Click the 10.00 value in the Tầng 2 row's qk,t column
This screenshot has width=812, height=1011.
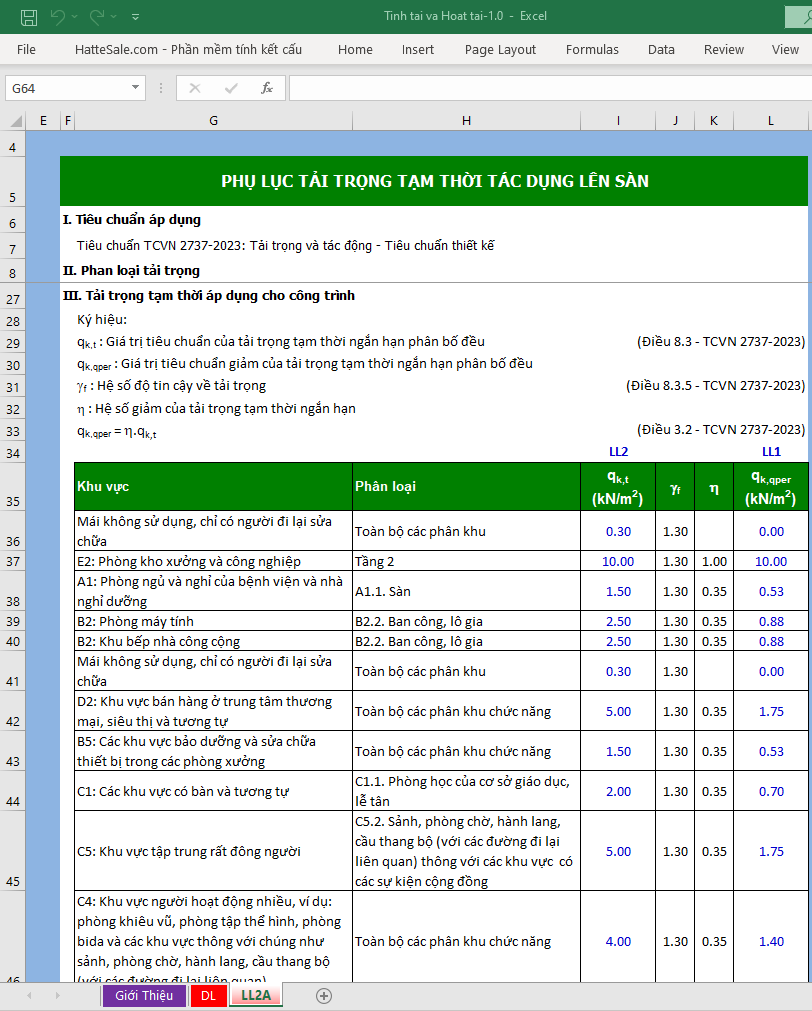(618, 562)
